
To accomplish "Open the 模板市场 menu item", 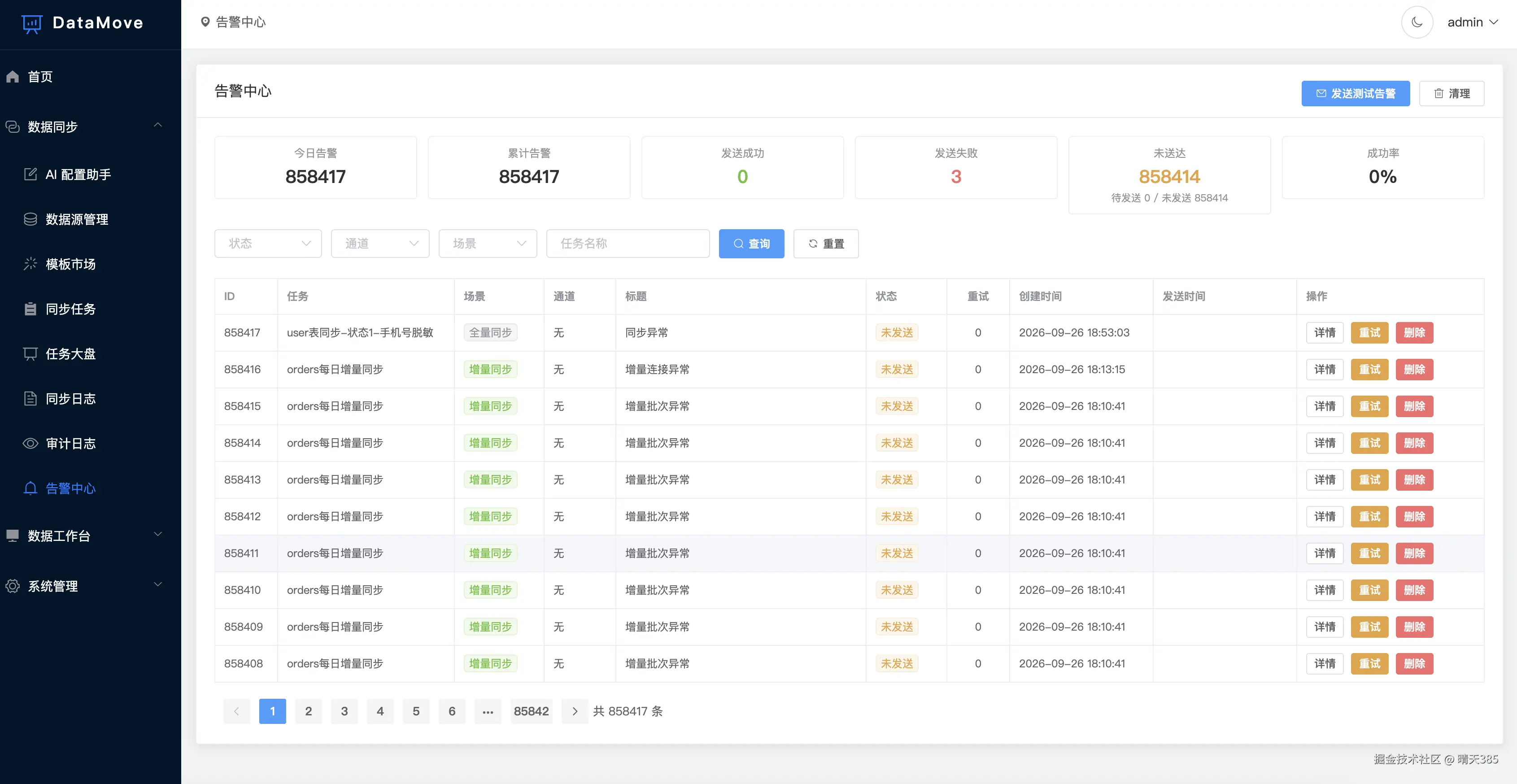I will pyautogui.click(x=90, y=264).
